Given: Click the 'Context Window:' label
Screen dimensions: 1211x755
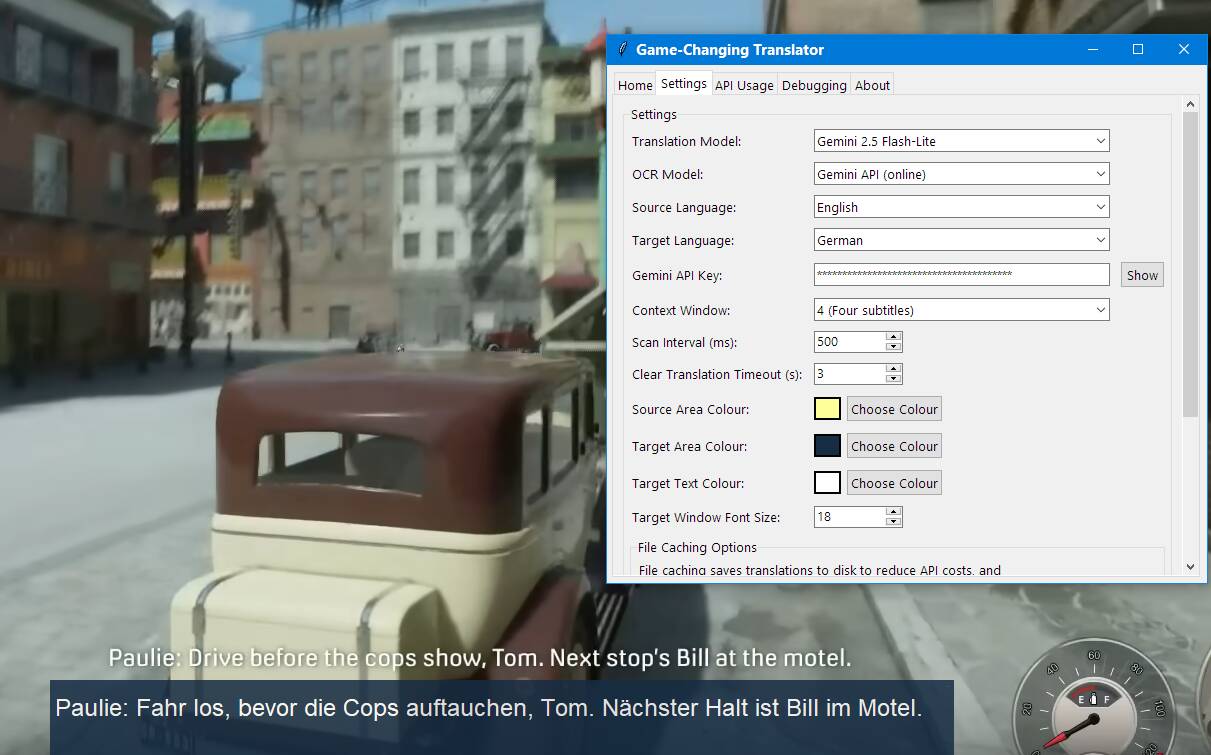Looking at the screenshot, I should click(681, 310).
